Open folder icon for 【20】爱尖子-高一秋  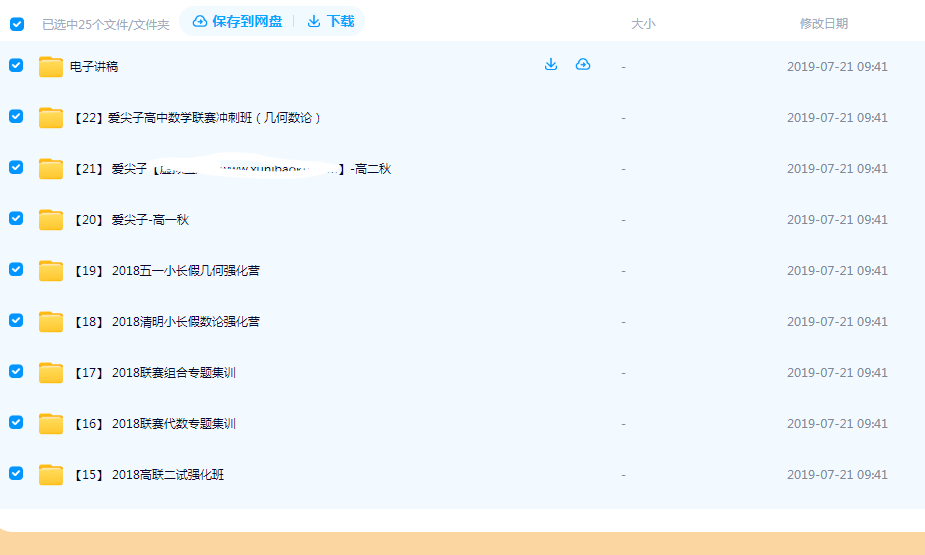coord(51,220)
